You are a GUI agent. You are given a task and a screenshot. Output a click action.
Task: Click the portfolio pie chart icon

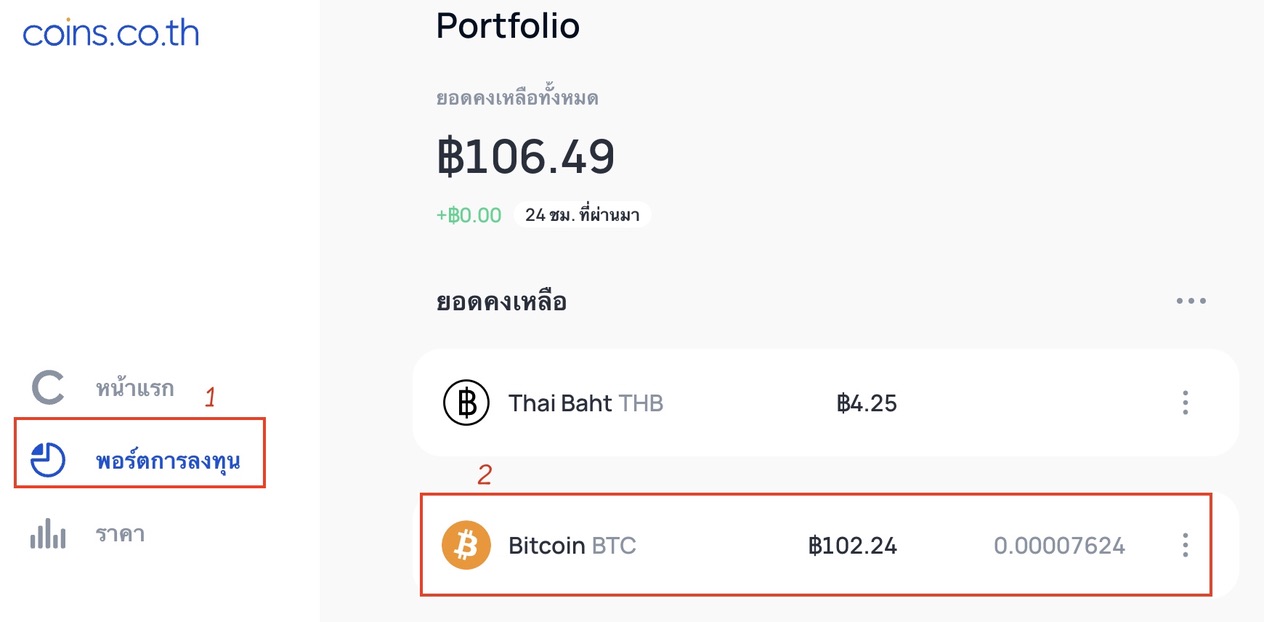coord(48,460)
